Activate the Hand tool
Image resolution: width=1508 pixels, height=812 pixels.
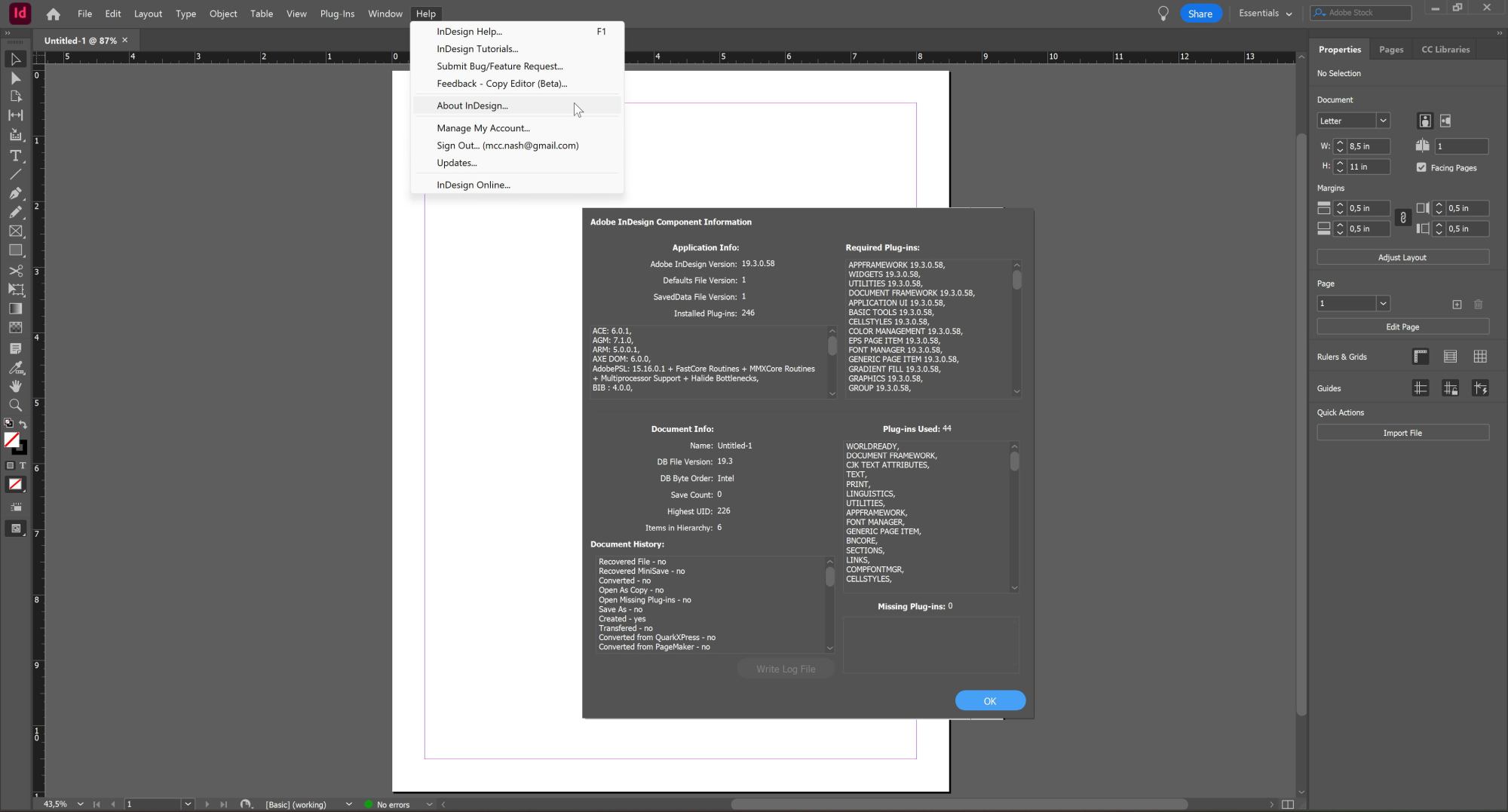click(15, 386)
